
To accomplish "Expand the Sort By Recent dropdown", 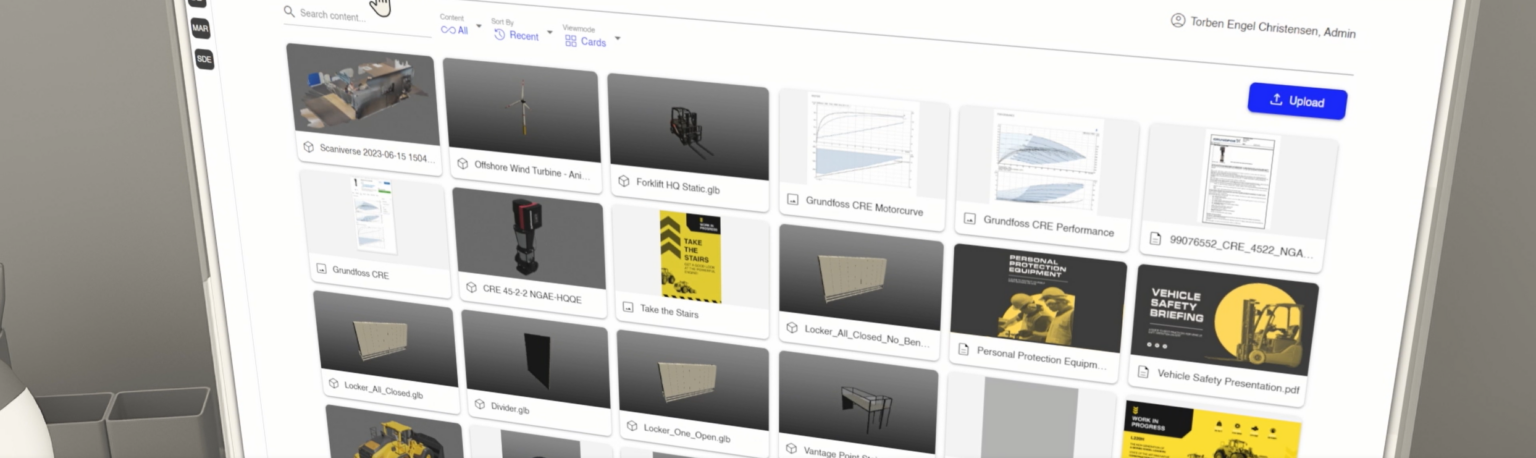I will pyautogui.click(x=523, y=35).
